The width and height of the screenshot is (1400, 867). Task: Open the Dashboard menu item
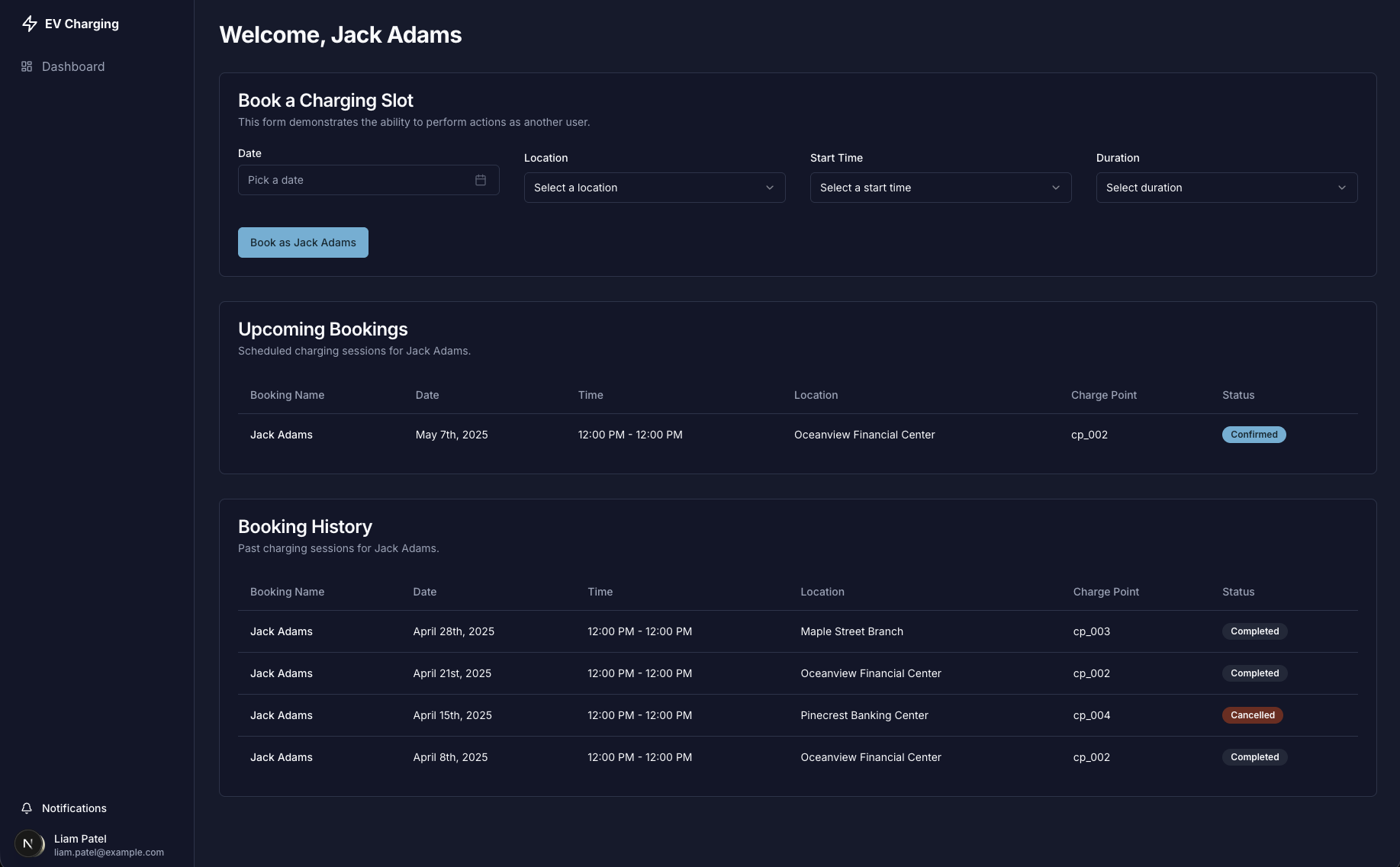coord(73,67)
